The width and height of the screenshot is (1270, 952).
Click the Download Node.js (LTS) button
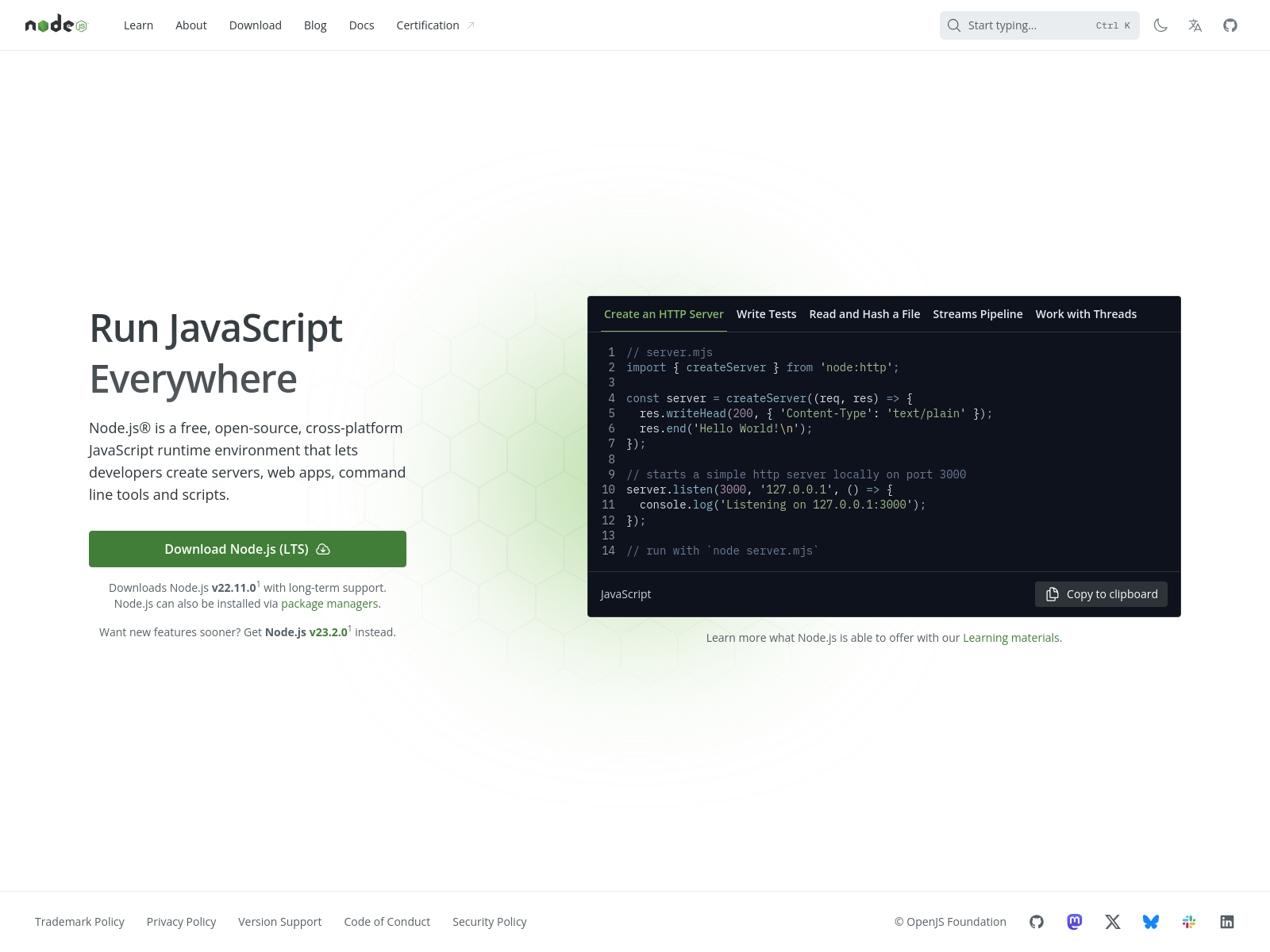pyautogui.click(x=248, y=549)
